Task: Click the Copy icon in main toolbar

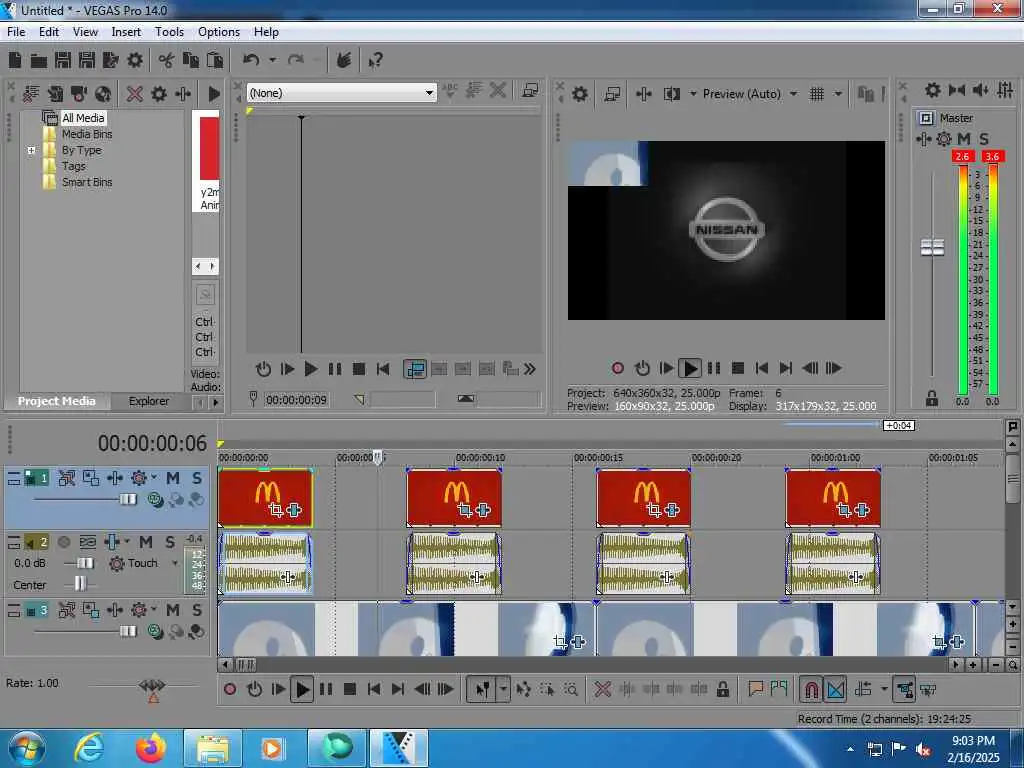Action: coord(190,60)
